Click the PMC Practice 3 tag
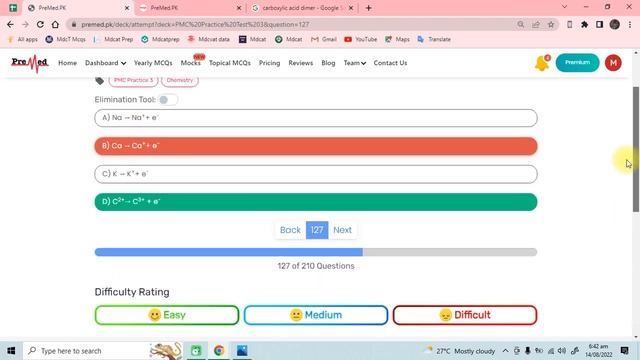The height and width of the screenshot is (360, 640). 133,80
